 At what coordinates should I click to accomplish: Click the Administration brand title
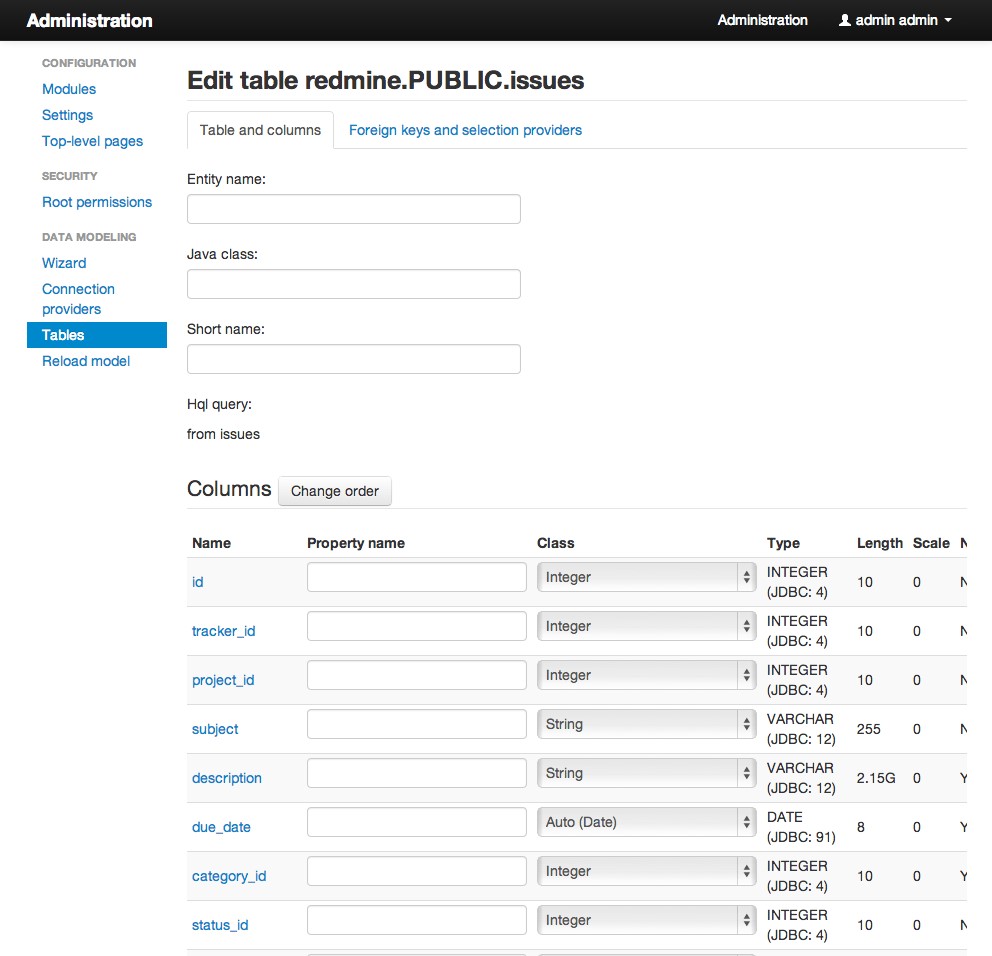click(89, 20)
